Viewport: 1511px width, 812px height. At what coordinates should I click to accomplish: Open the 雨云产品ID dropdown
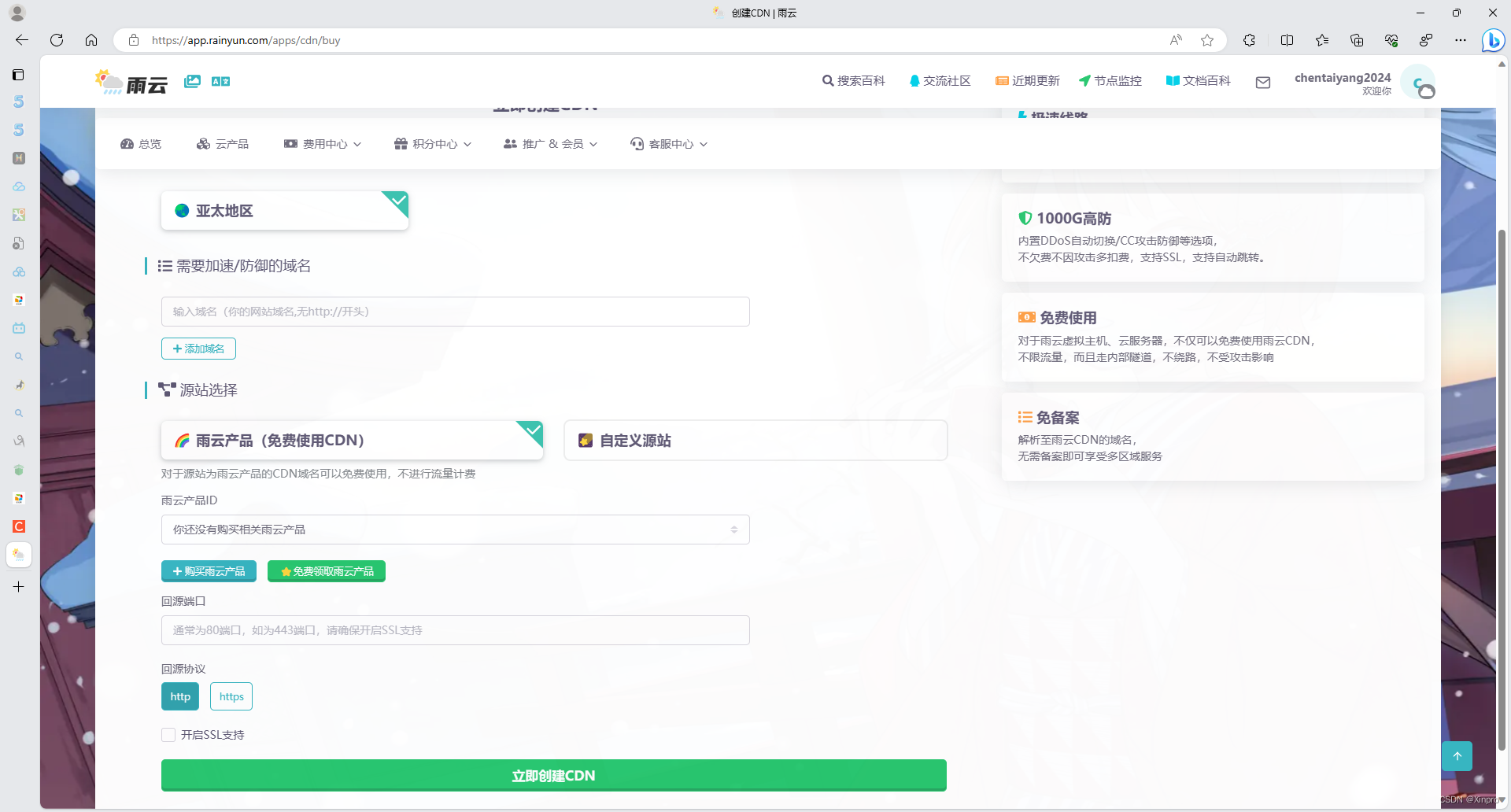456,530
